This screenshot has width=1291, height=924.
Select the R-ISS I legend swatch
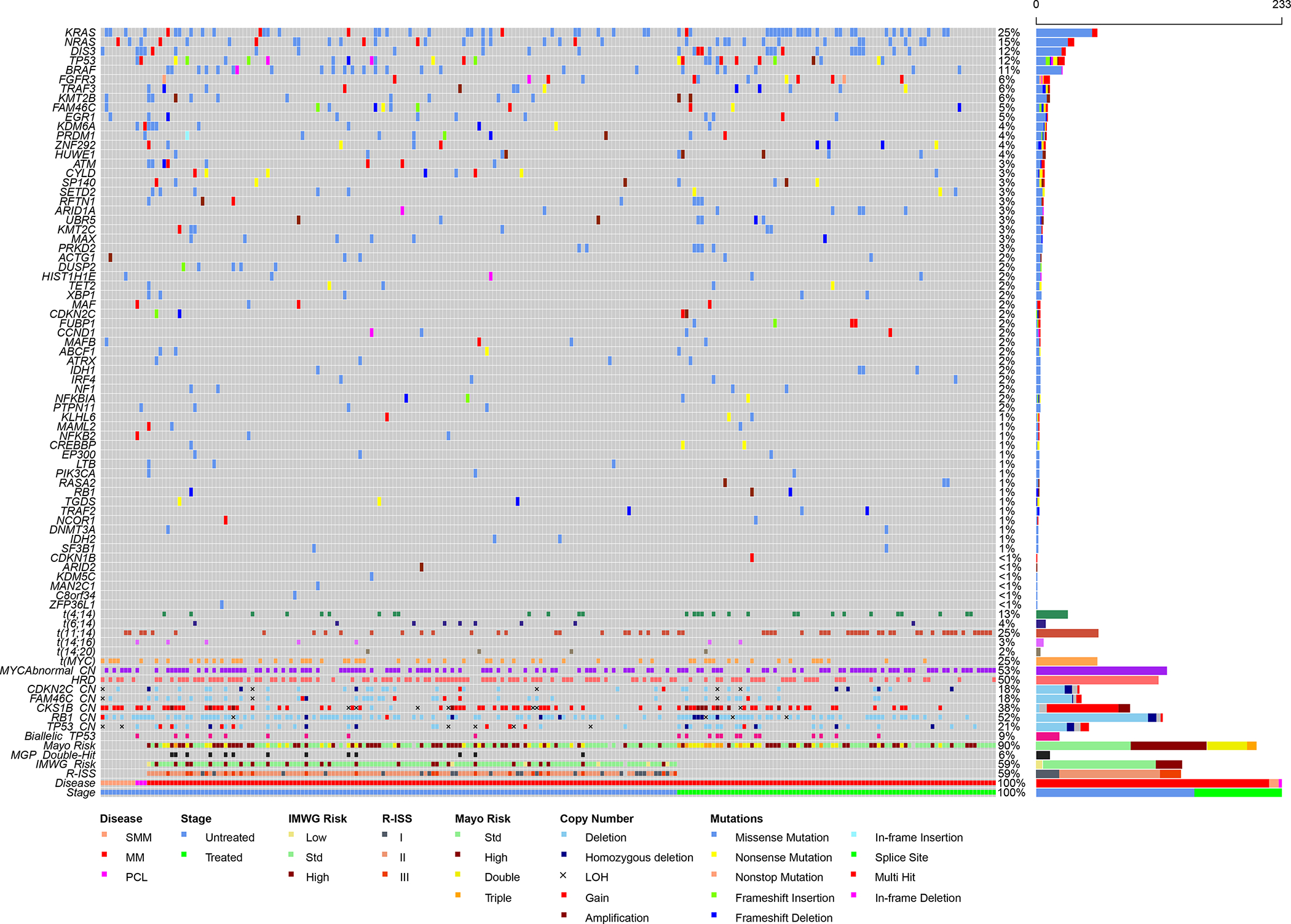pyautogui.click(x=385, y=834)
